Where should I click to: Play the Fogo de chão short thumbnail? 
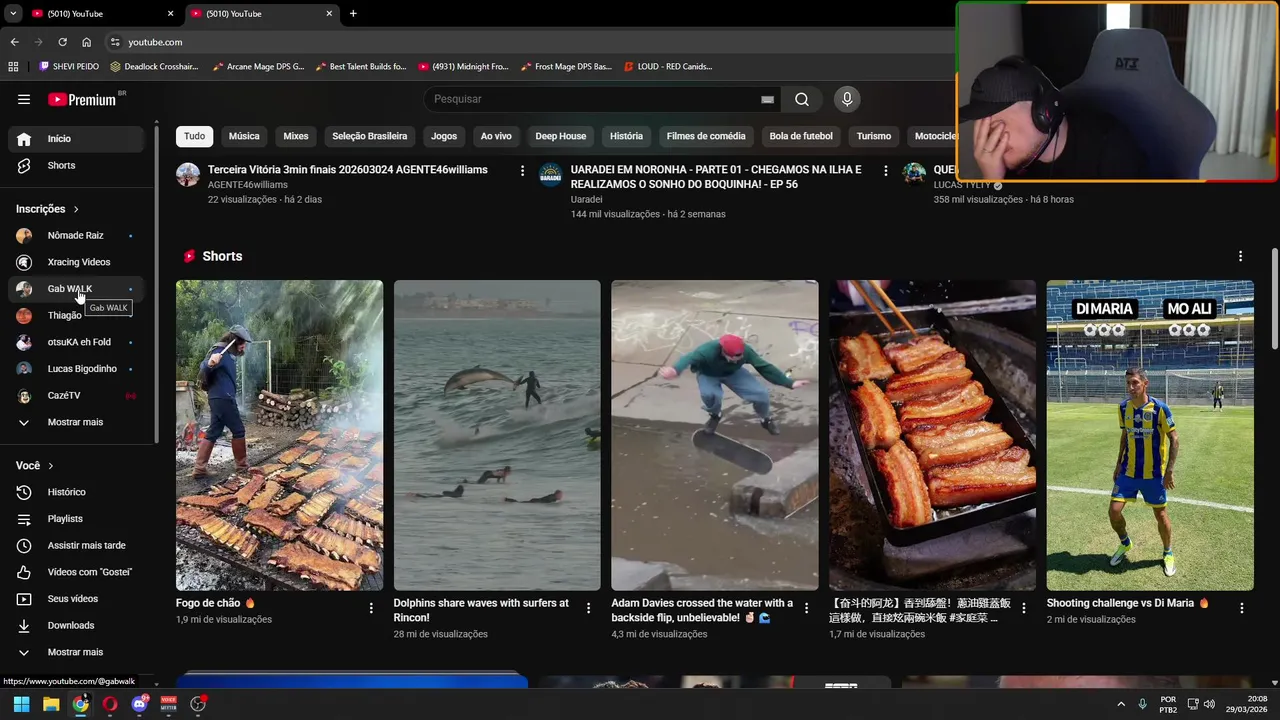tap(279, 435)
